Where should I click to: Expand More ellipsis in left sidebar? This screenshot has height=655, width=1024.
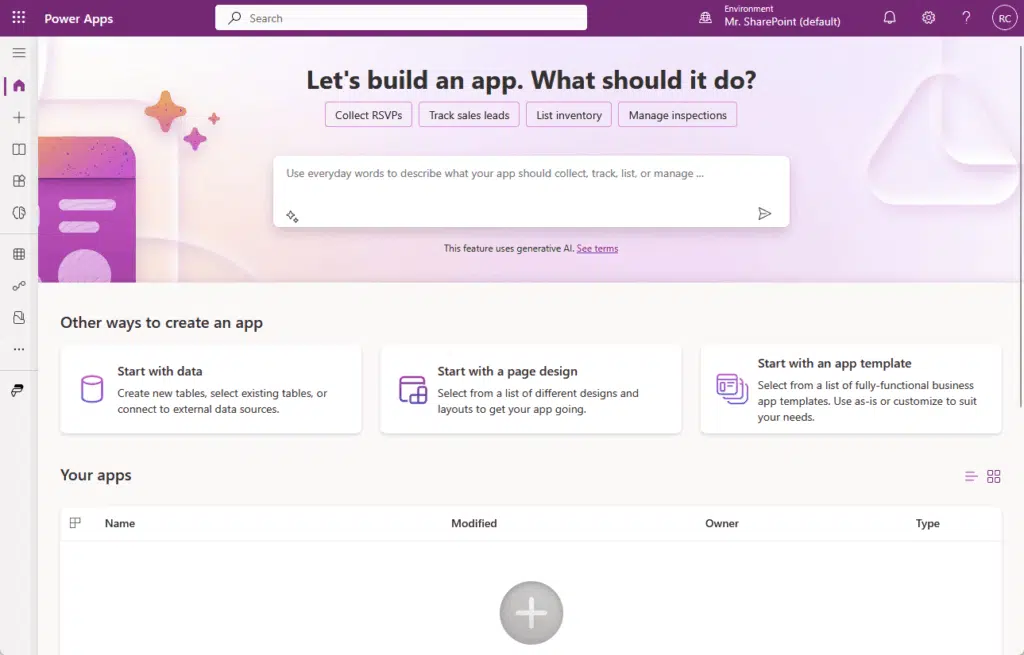19,349
